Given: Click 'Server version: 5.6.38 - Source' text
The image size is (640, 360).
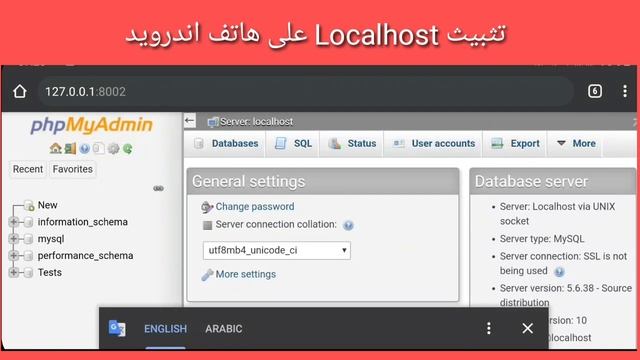Looking at the screenshot, I should [x=566, y=288].
